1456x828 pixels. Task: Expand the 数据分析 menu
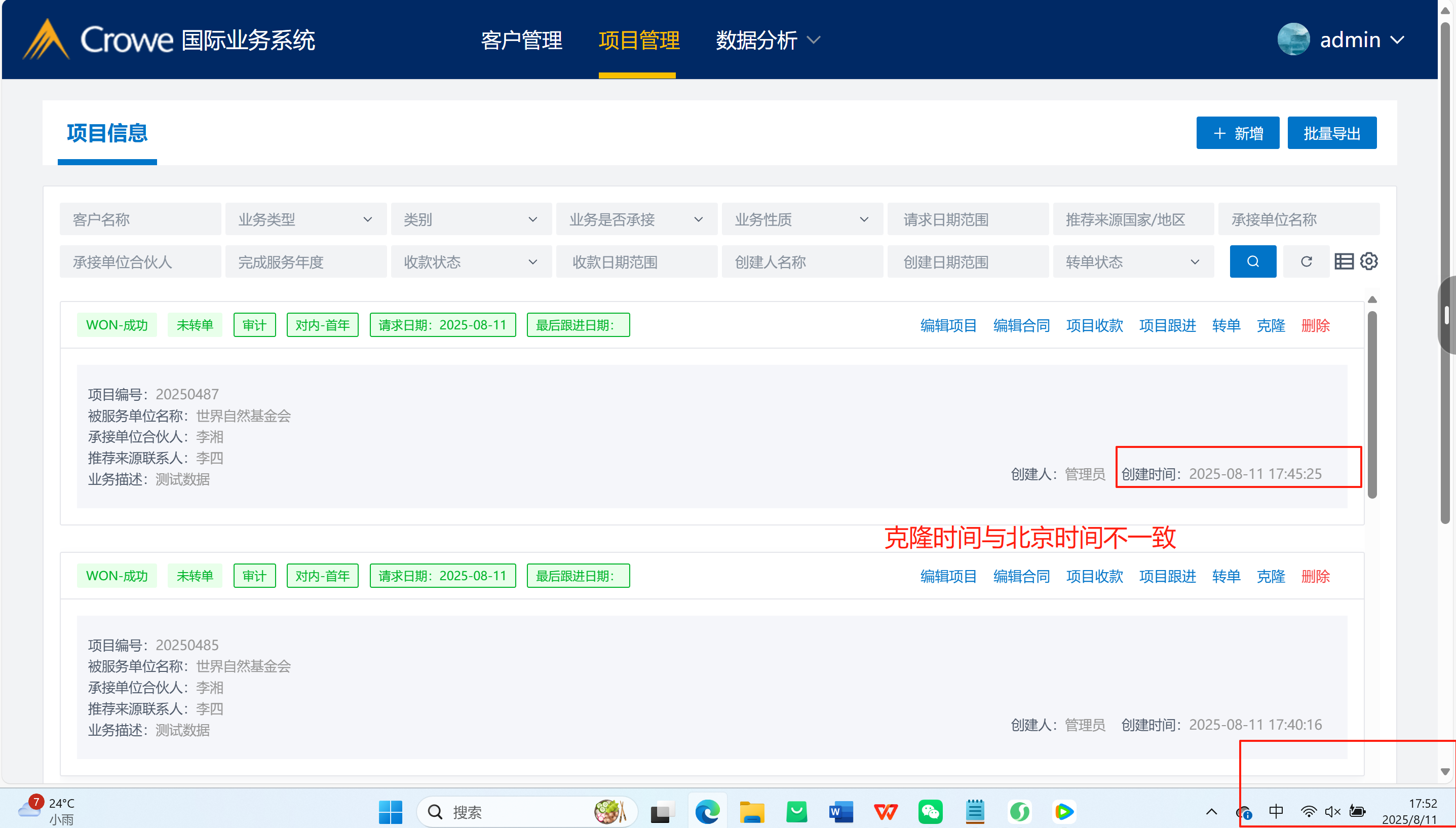[x=768, y=41]
